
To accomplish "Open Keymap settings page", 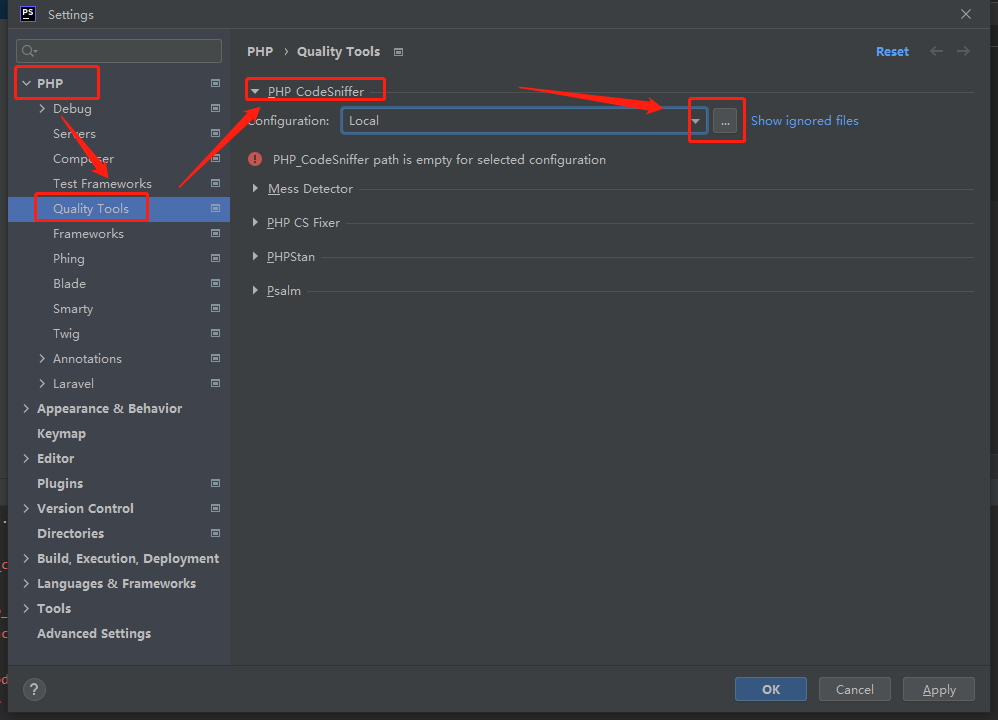I will tap(61, 434).
